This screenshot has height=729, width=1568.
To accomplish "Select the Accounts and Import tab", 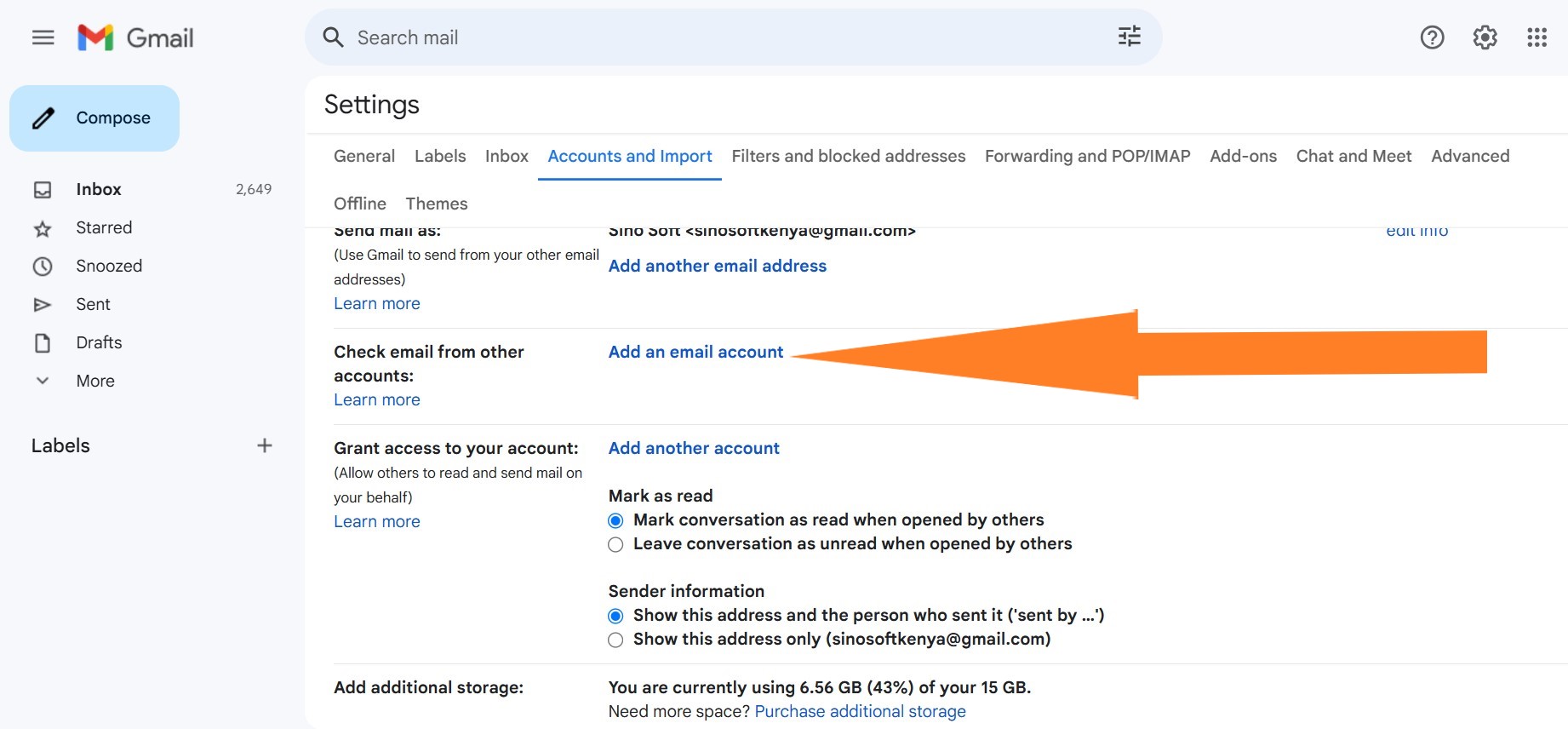I will tap(630, 156).
